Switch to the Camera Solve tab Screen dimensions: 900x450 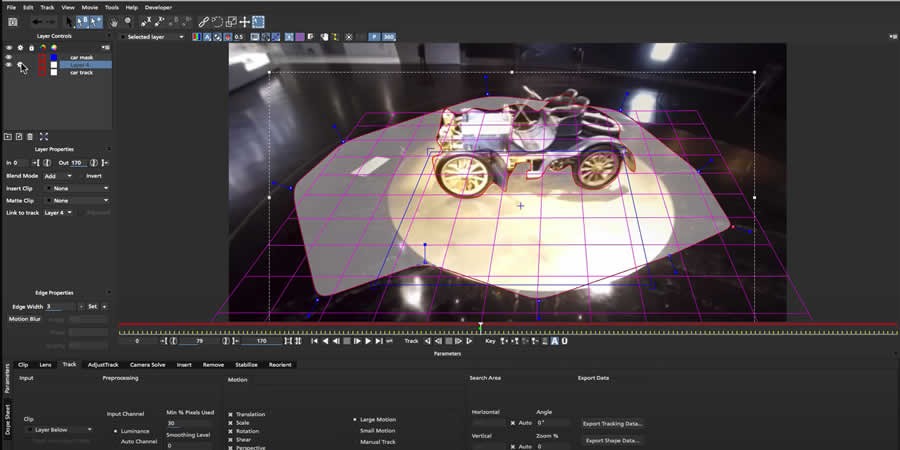pos(149,364)
